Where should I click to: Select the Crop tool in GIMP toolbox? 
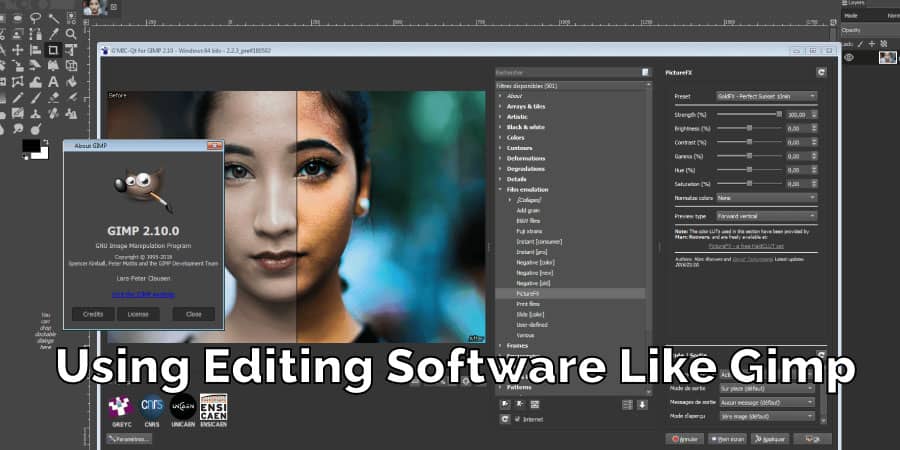pos(53,50)
